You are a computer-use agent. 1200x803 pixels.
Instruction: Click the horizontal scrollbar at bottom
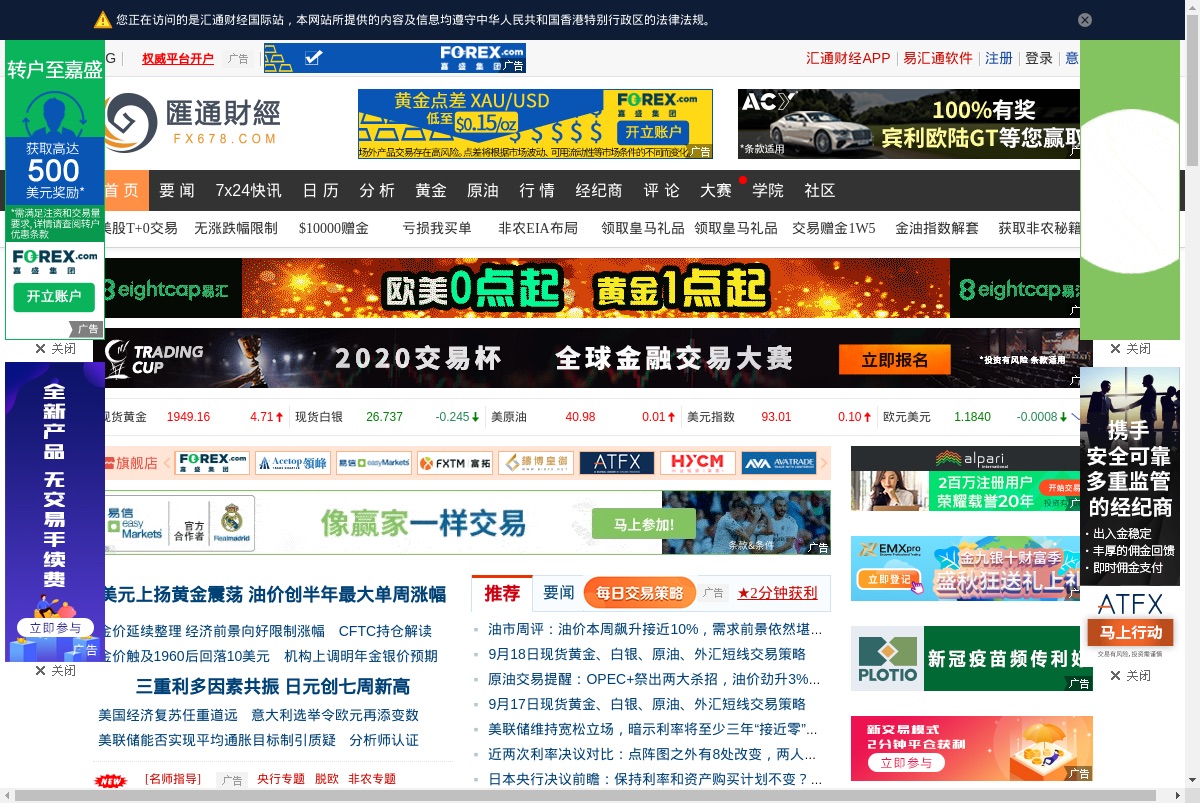585,796
